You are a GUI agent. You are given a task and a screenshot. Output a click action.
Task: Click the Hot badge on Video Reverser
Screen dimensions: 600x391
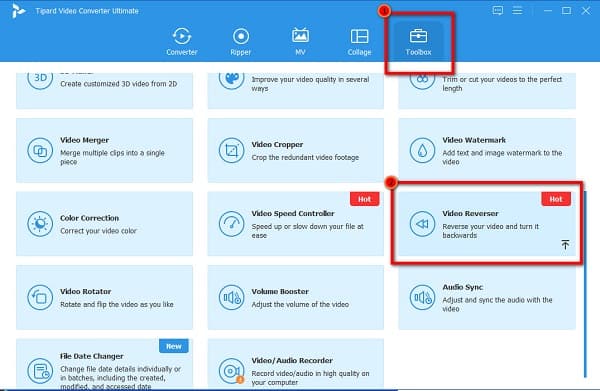click(556, 199)
